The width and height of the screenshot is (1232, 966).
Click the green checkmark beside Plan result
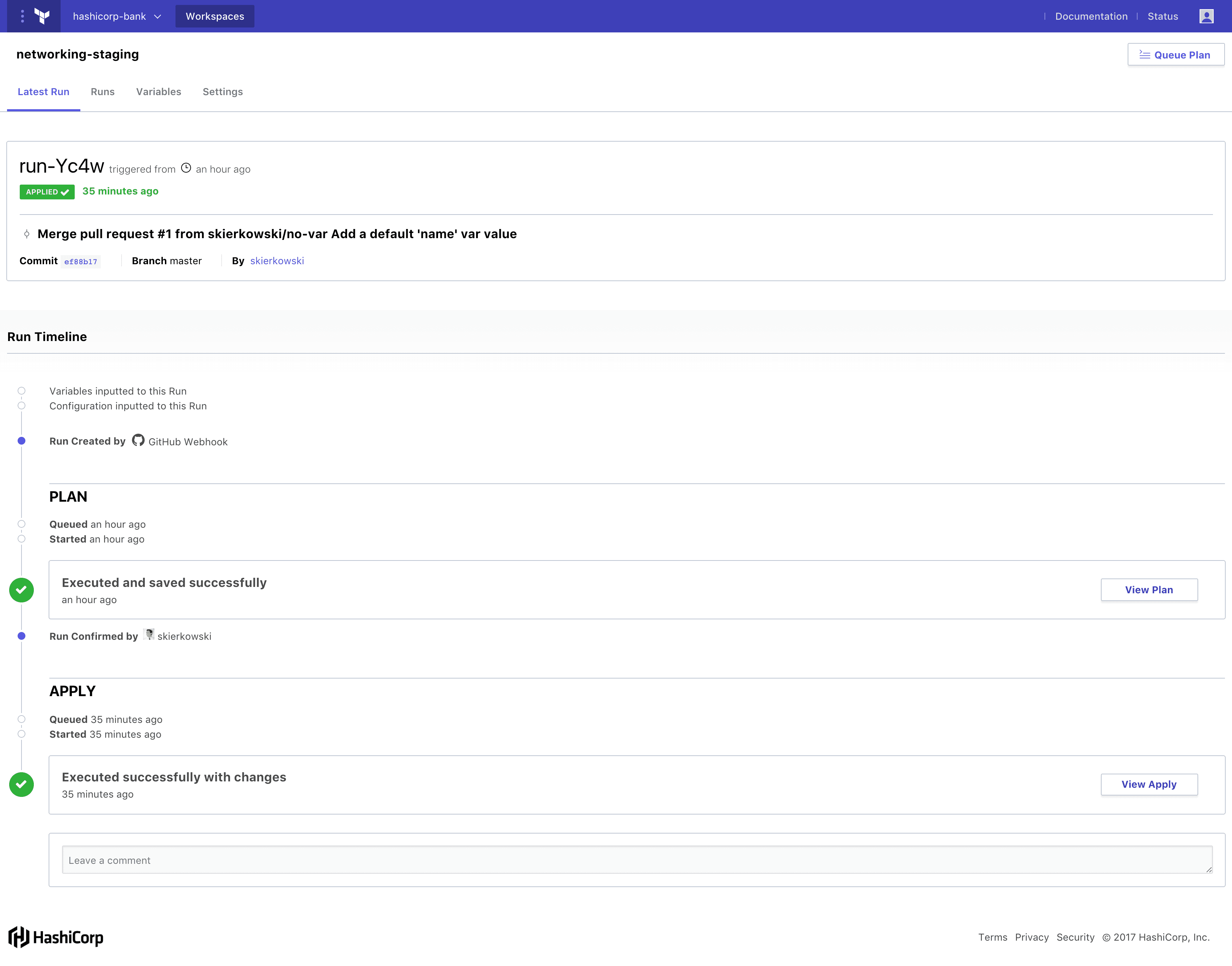(x=21, y=589)
